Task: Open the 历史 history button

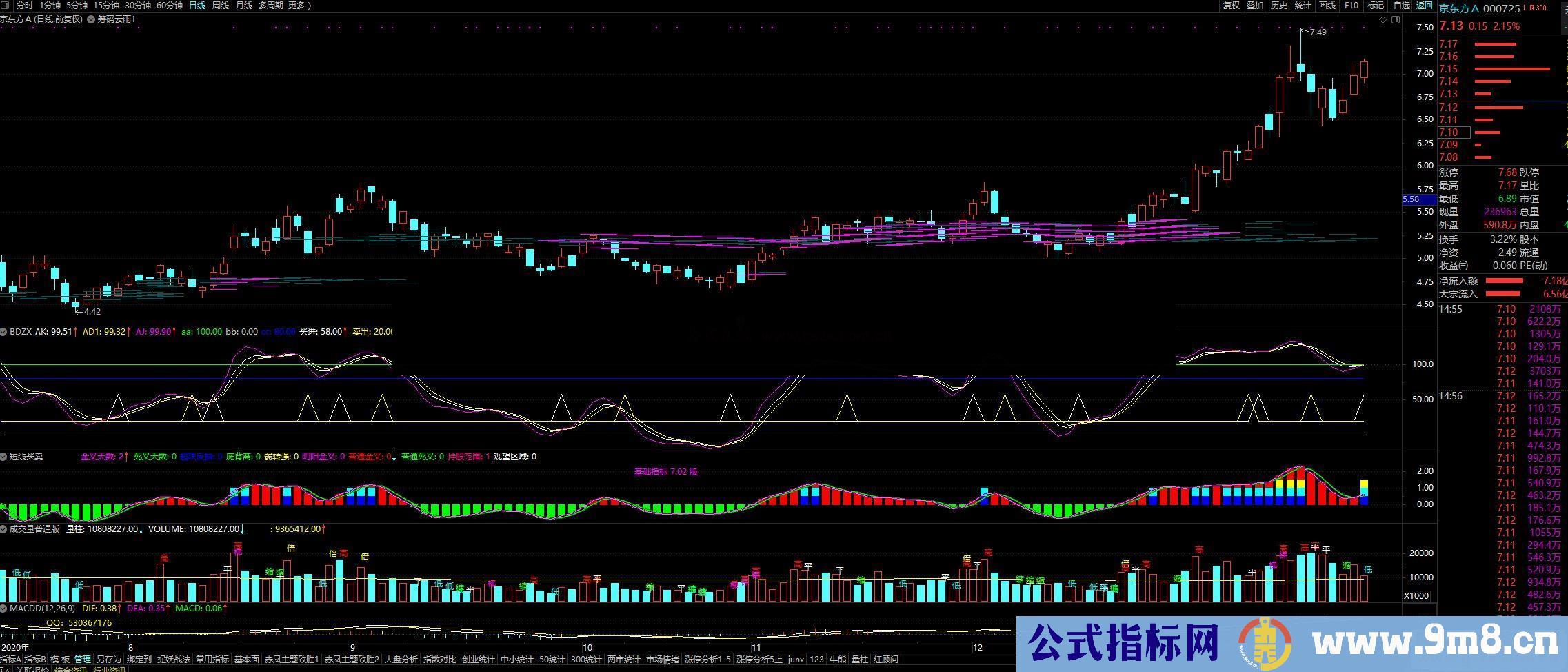Action: (1279, 6)
